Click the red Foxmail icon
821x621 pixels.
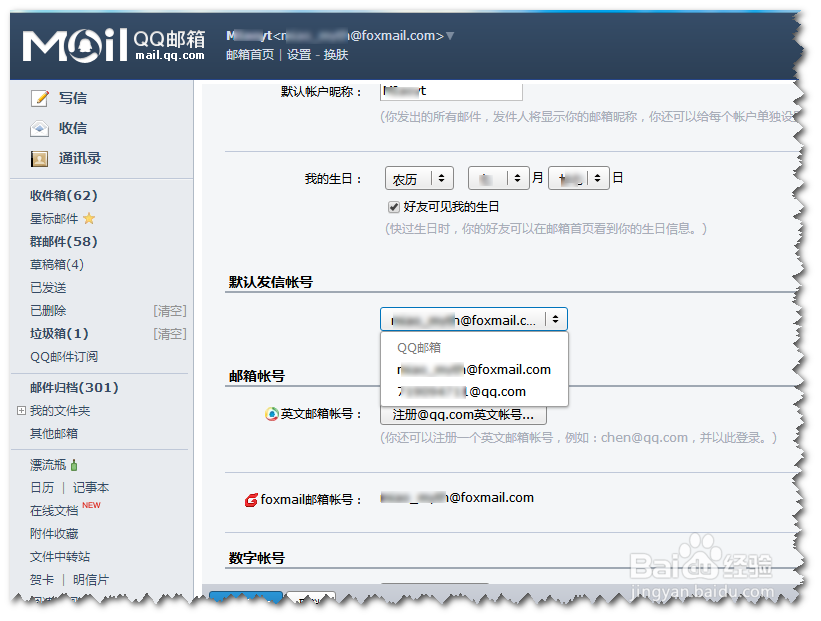pyautogui.click(x=251, y=500)
